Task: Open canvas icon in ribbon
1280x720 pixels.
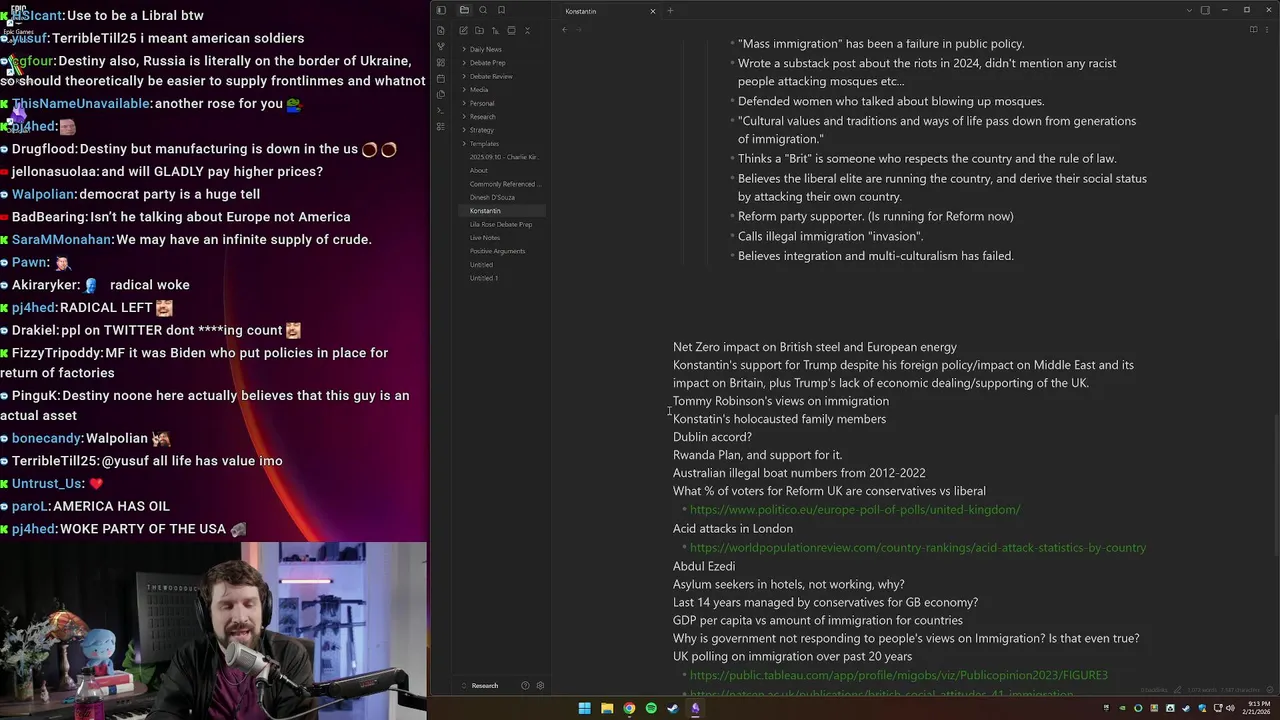Action: click(x=441, y=62)
